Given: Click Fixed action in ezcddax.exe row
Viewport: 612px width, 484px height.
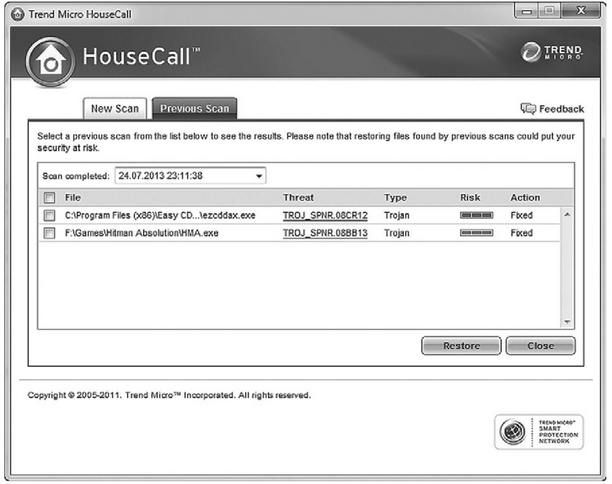Looking at the screenshot, I should (521, 215).
